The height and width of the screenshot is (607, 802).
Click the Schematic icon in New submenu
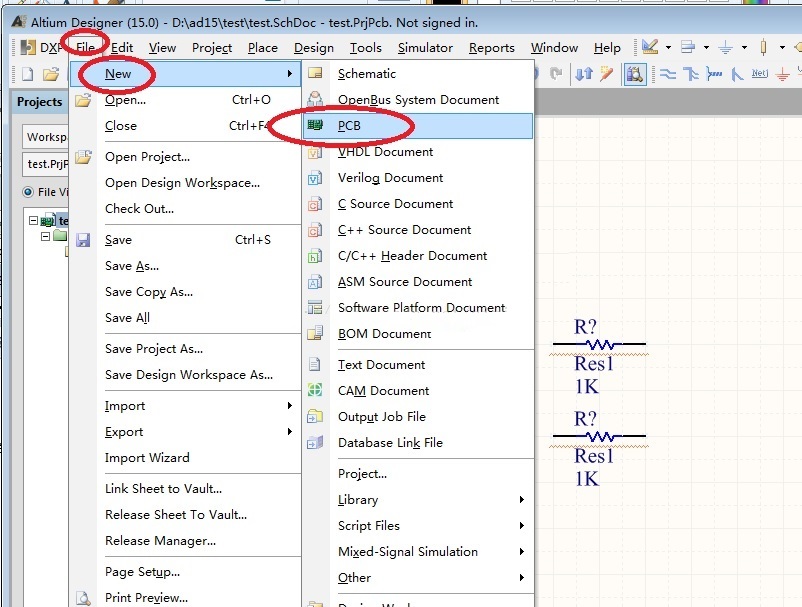(316, 74)
